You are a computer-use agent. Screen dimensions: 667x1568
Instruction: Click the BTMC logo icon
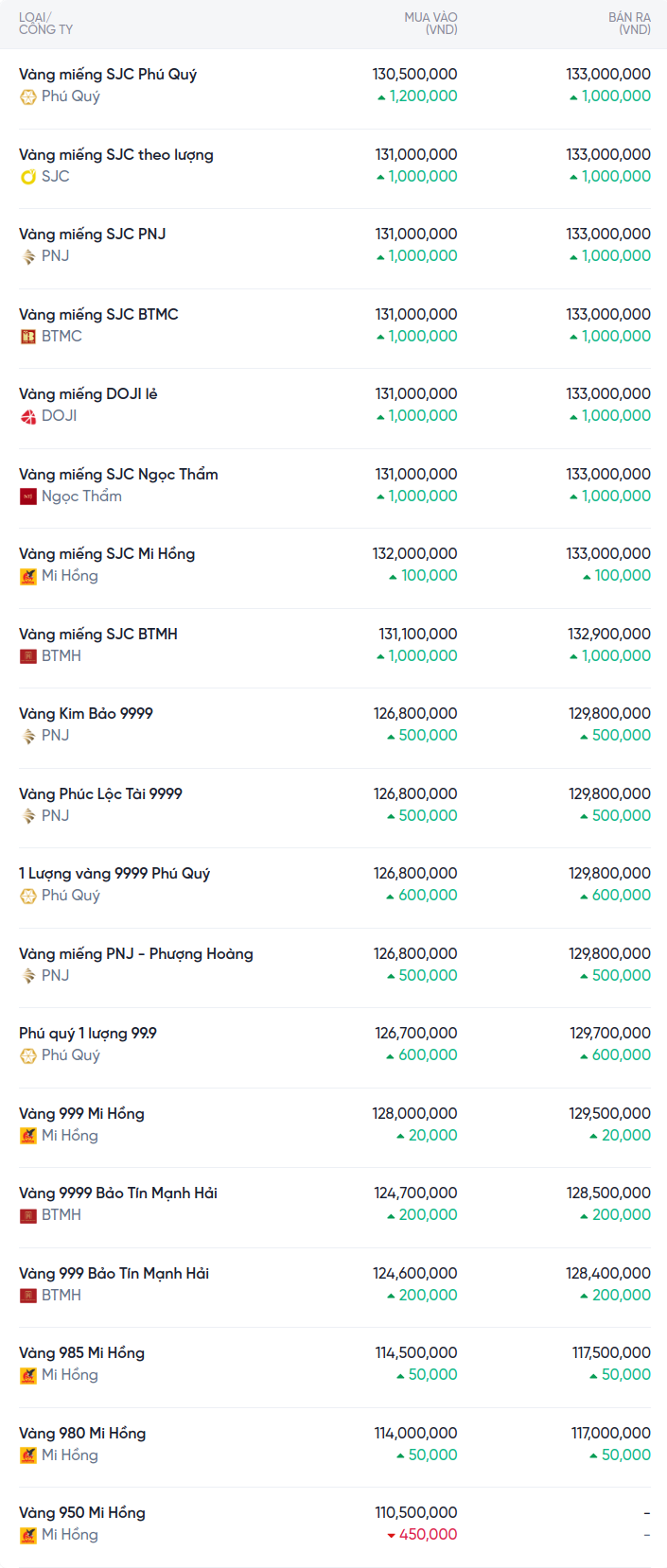(x=28, y=337)
